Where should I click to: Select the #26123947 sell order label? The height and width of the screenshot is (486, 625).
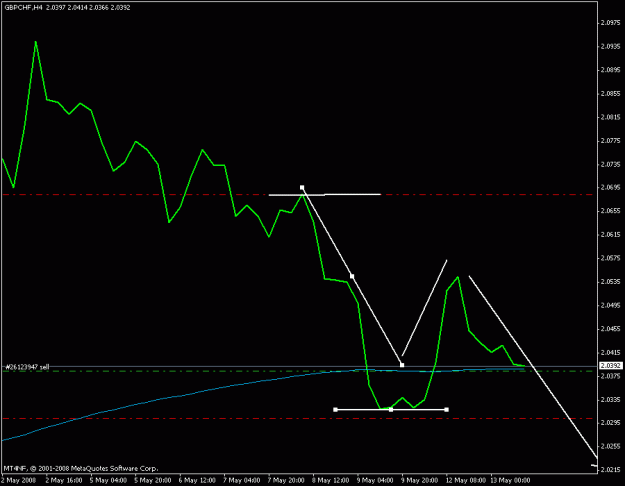27,366
